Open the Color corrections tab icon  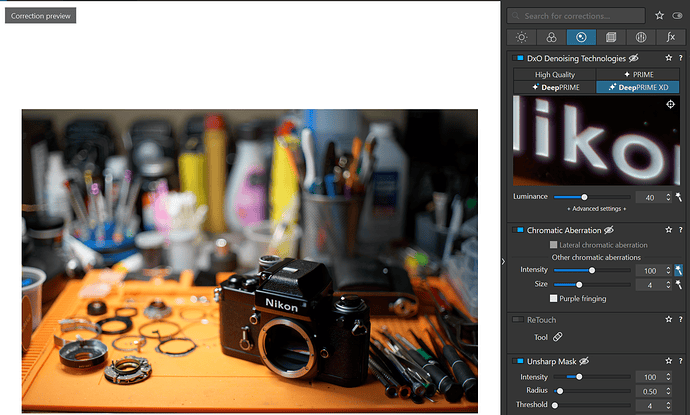pos(550,37)
